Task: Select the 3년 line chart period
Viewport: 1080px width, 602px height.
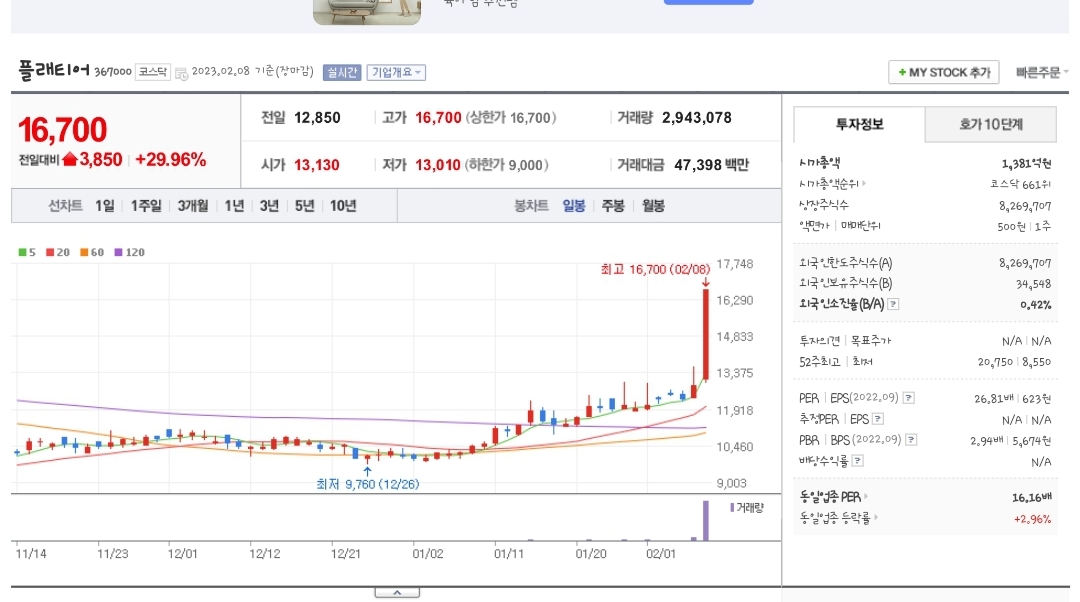Action: 269,205
